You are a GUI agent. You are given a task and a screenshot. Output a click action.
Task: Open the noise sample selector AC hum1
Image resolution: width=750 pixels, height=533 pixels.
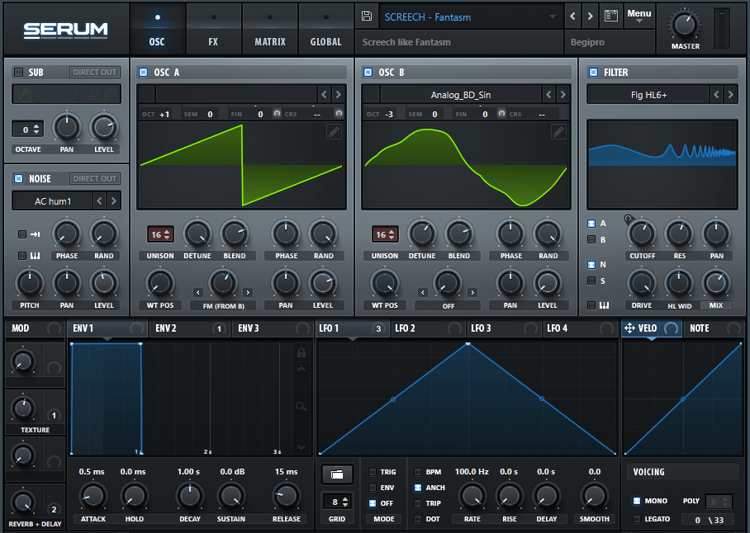(x=52, y=201)
